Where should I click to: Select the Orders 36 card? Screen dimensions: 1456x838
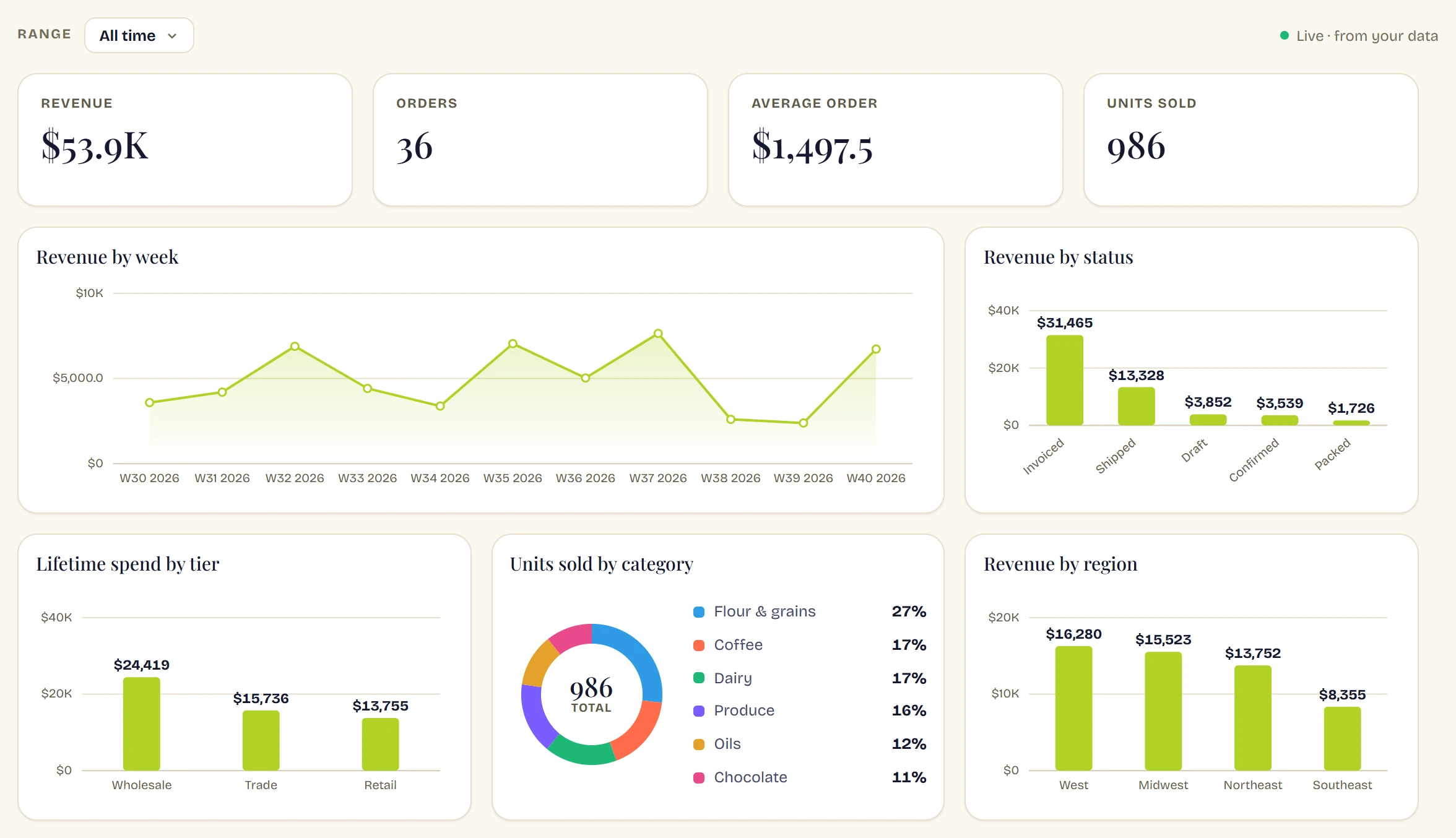tap(540, 140)
